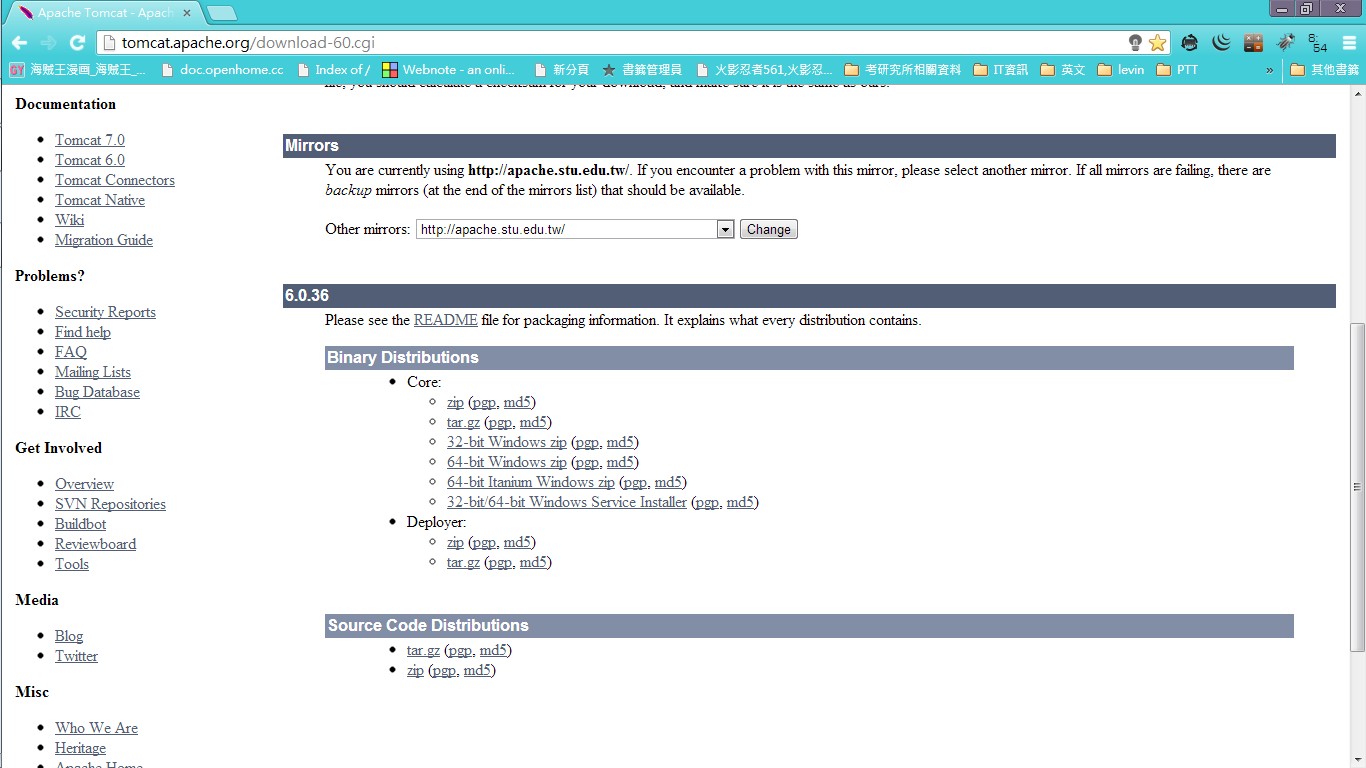Open the Mailing Lists link

click(93, 372)
